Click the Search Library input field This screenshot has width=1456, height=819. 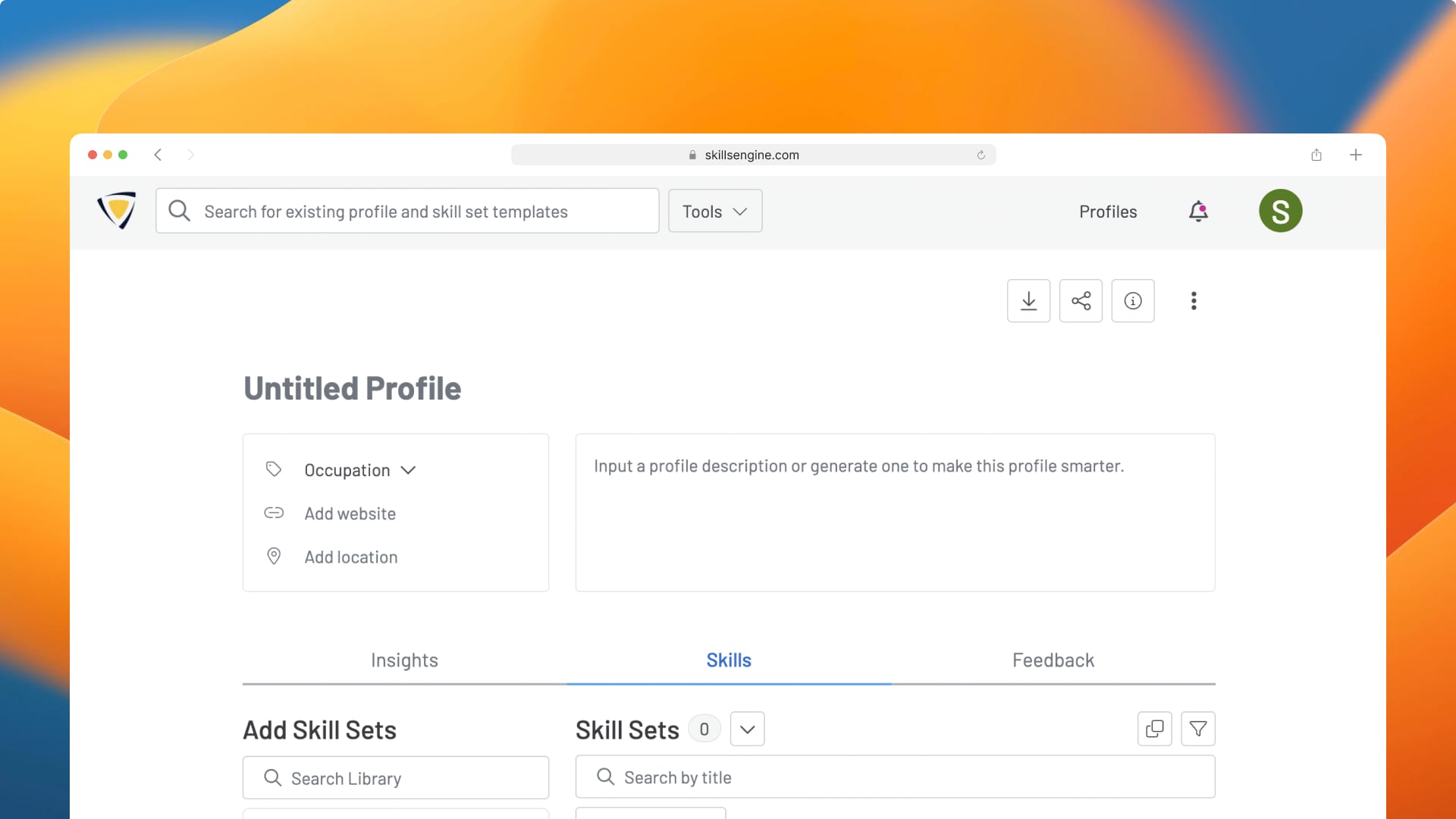tap(395, 777)
